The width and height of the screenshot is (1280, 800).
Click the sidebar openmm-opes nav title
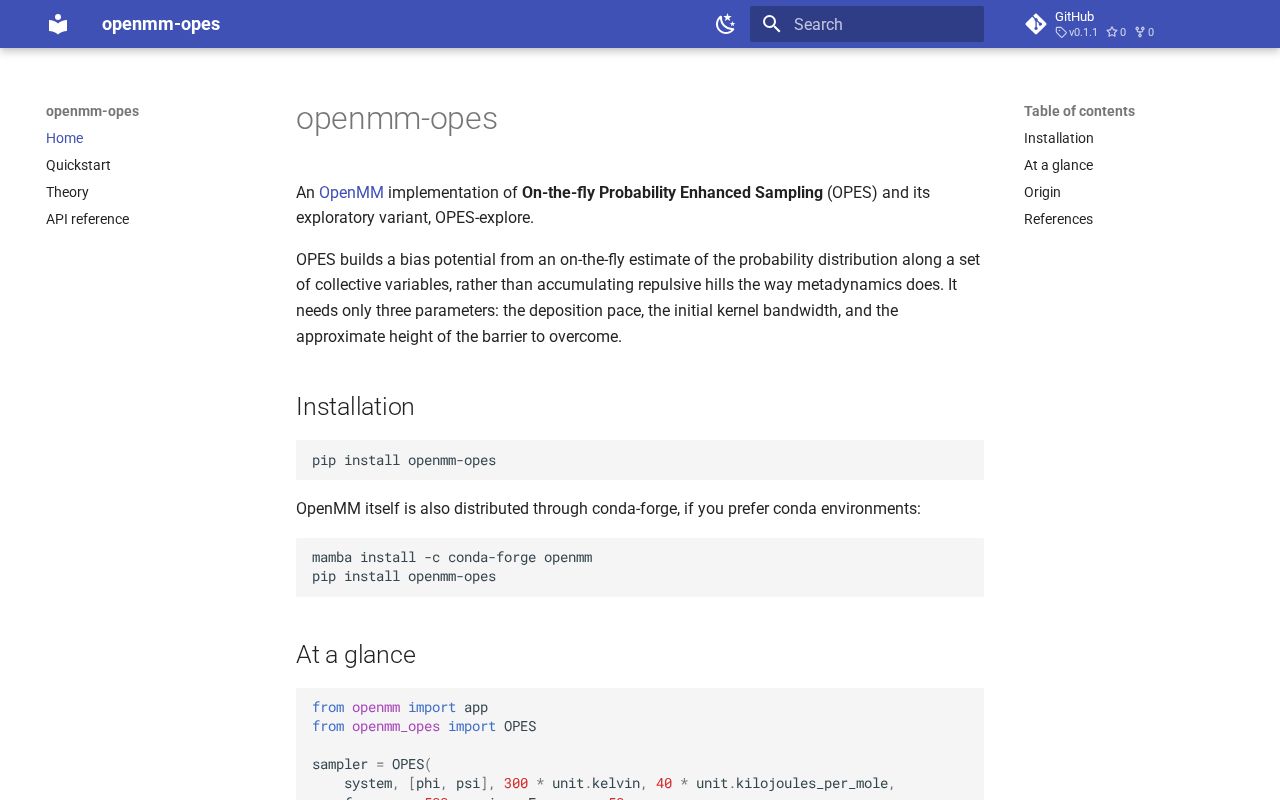pos(92,111)
